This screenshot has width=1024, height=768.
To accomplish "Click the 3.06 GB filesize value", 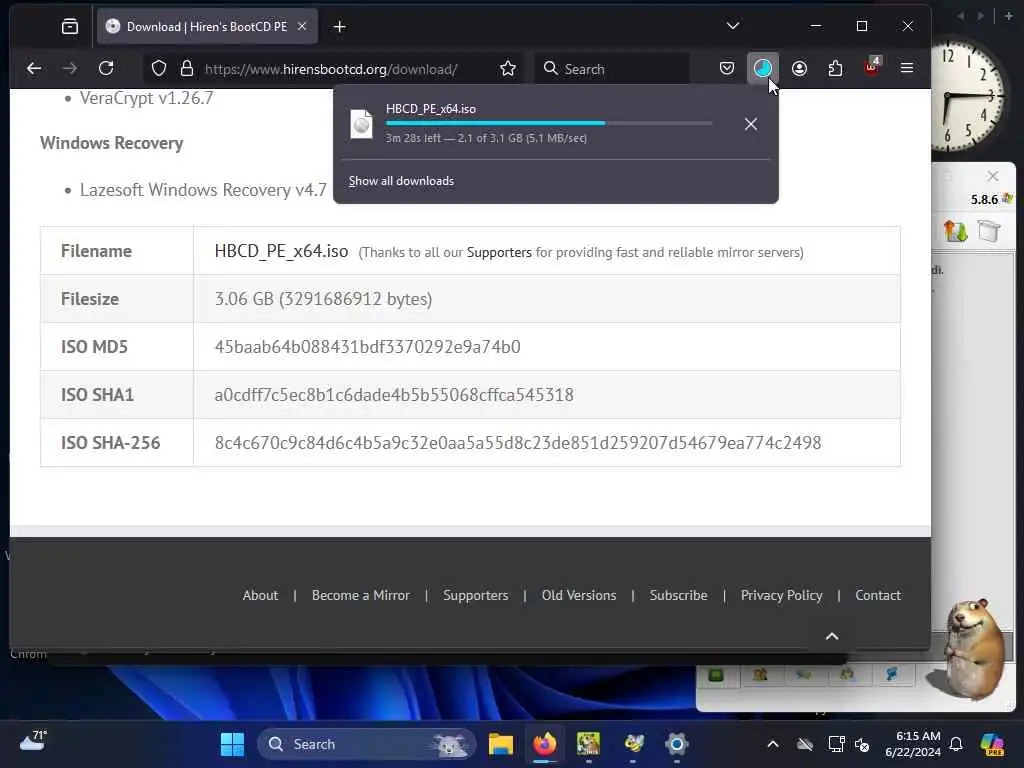I will (x=323, y=299).
